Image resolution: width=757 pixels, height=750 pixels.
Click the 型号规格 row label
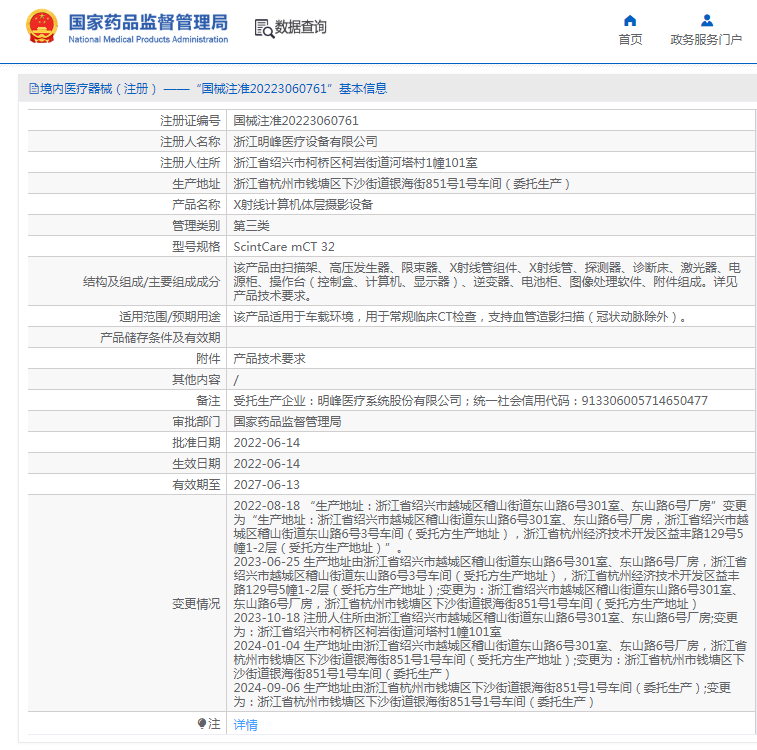pyautogui.click(x=196, y=247)
